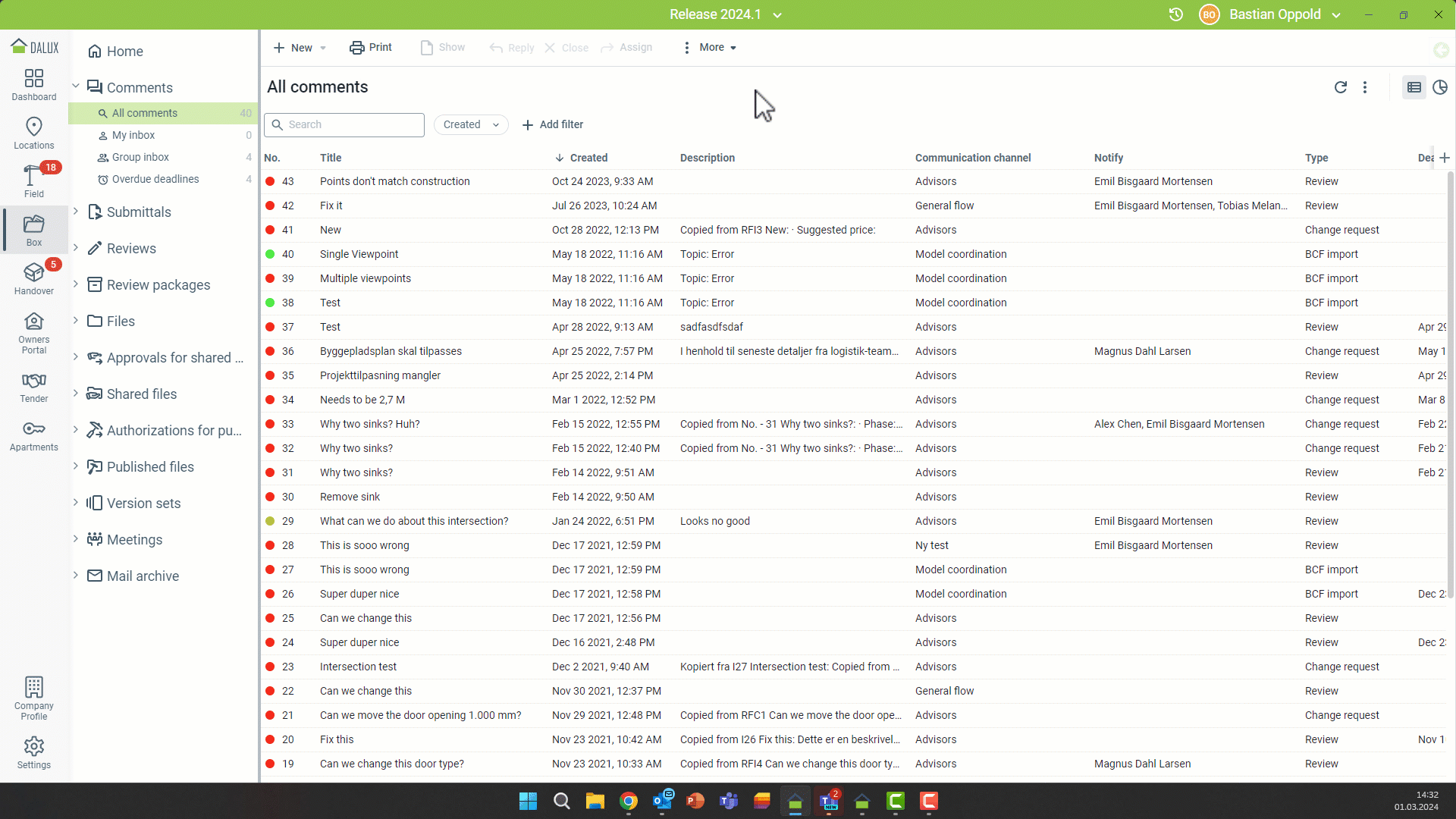Switch to list view icon

tap(1414, 87)
